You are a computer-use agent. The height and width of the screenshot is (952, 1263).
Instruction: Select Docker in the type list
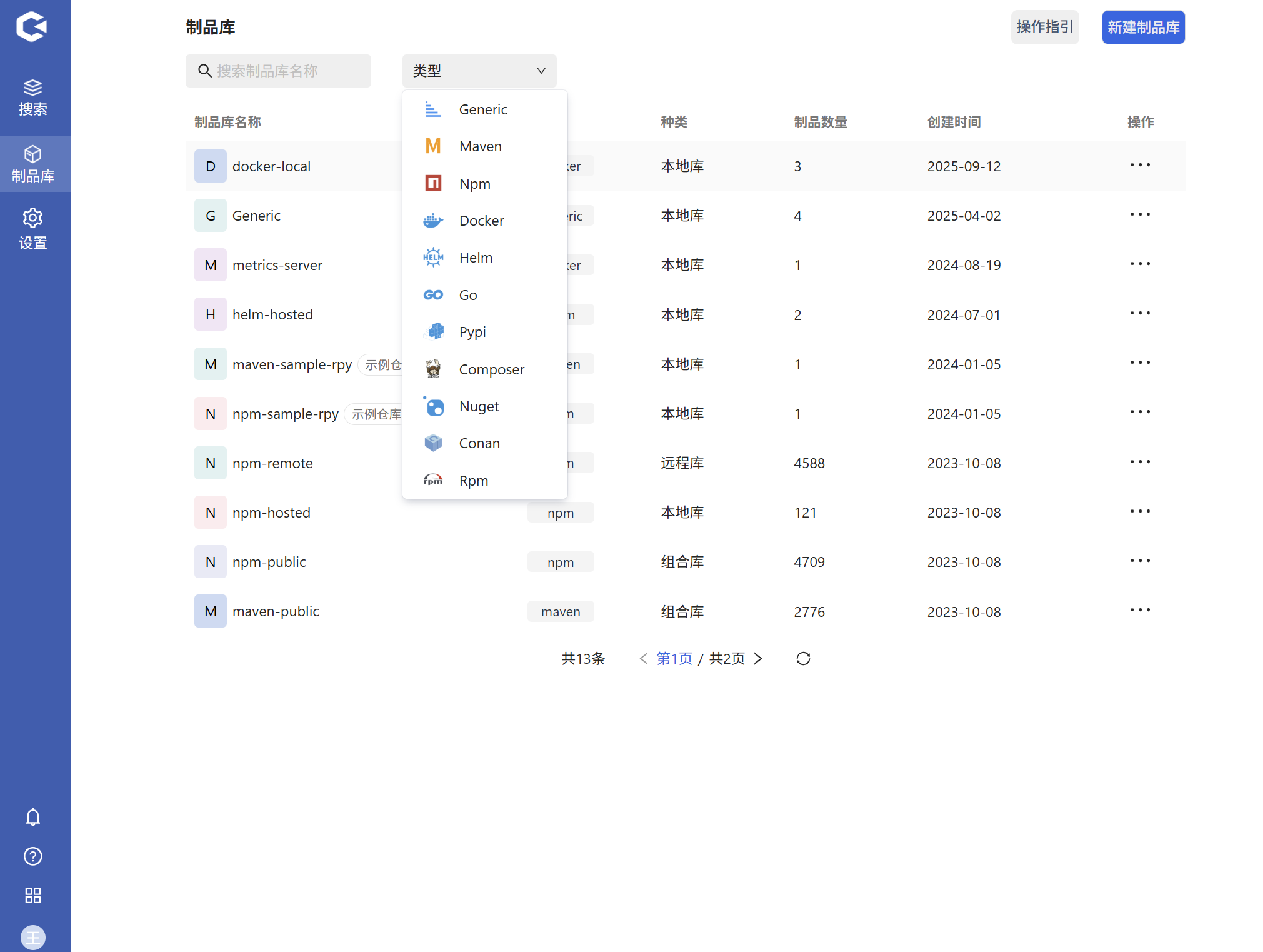(481, 221)
